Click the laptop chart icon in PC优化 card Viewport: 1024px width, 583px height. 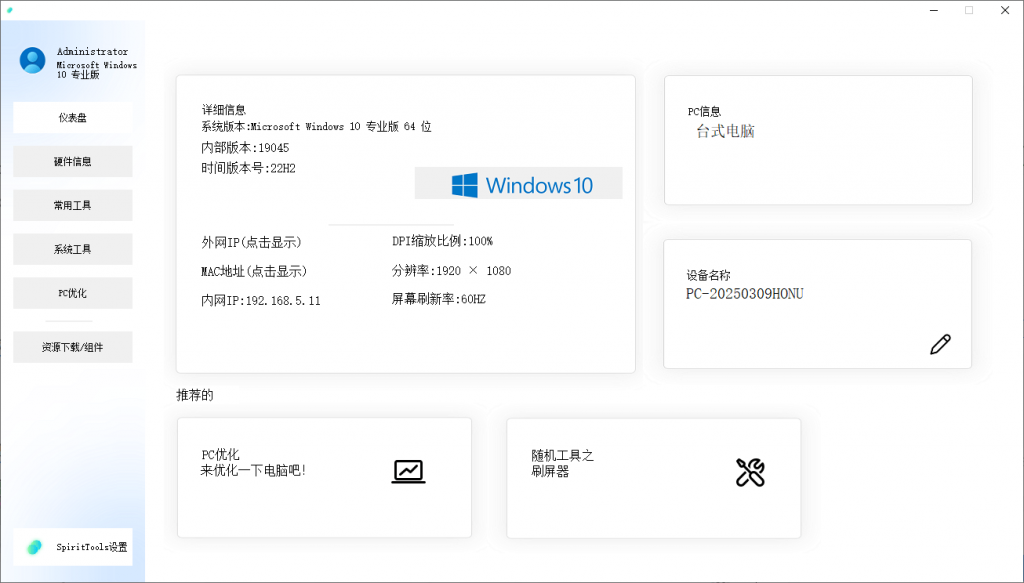point(408,471)
